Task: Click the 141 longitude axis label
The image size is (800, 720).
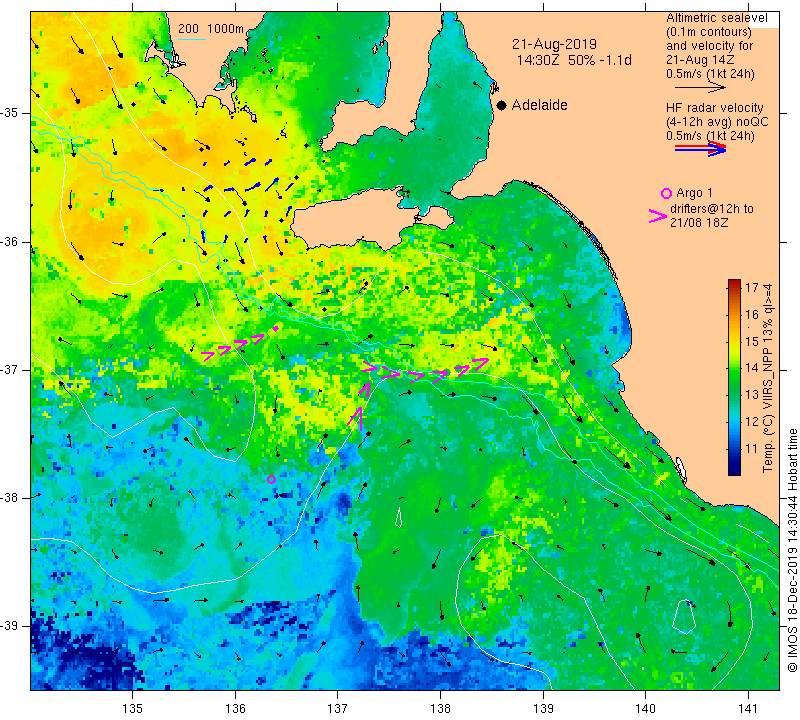Action: (x=748, y=709)
